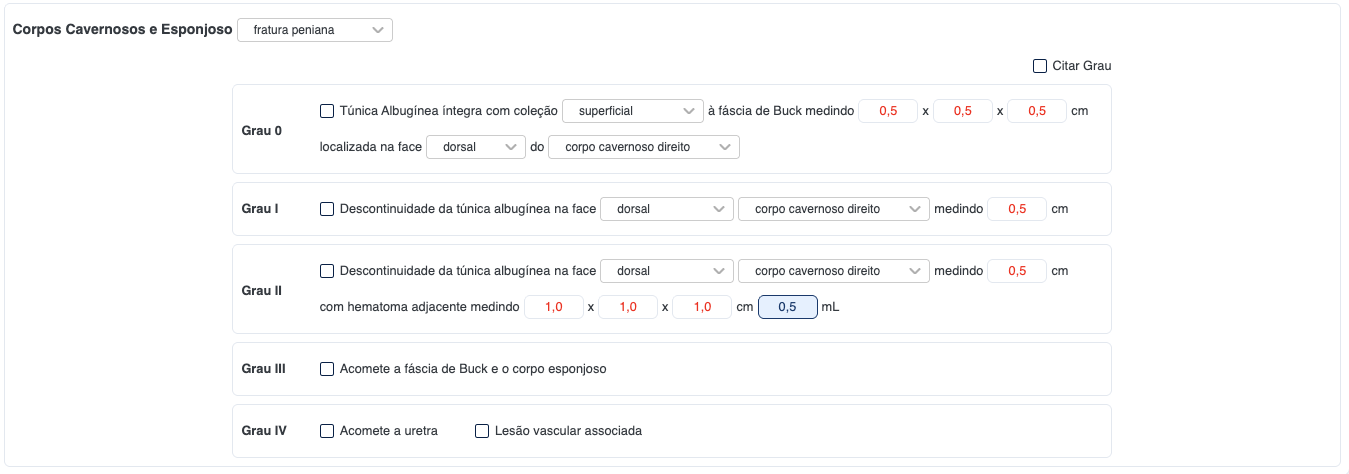
Task: Enable the 'Lesão vascular associada' checkbox
Action: pyautogui.click(x=482, y=431)
